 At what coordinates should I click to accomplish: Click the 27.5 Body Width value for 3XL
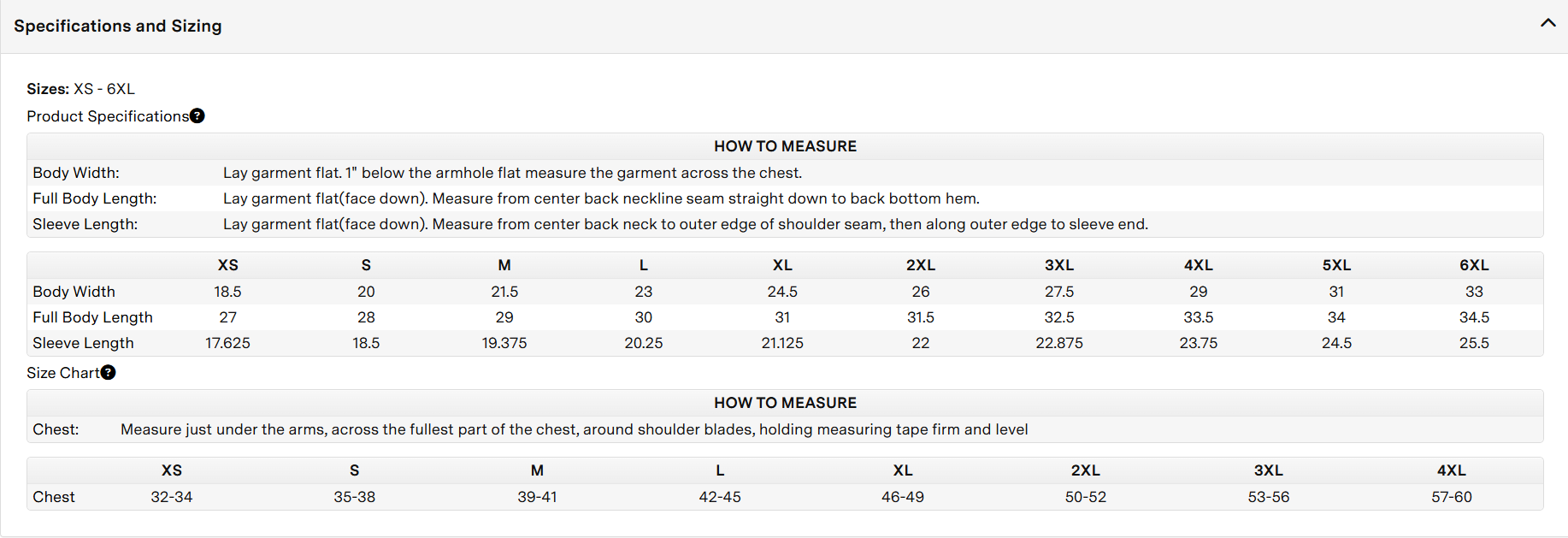(x=1059, y=292)
